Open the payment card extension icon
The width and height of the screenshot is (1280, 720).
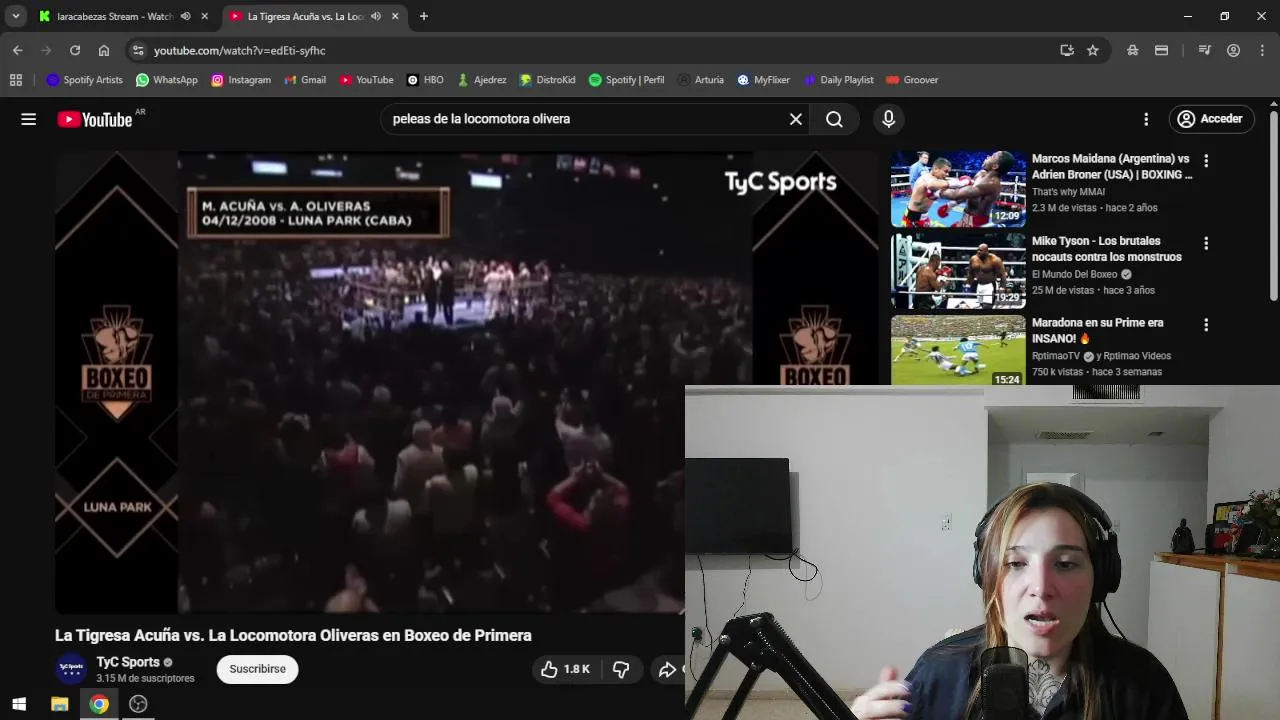coord(1161,50)
